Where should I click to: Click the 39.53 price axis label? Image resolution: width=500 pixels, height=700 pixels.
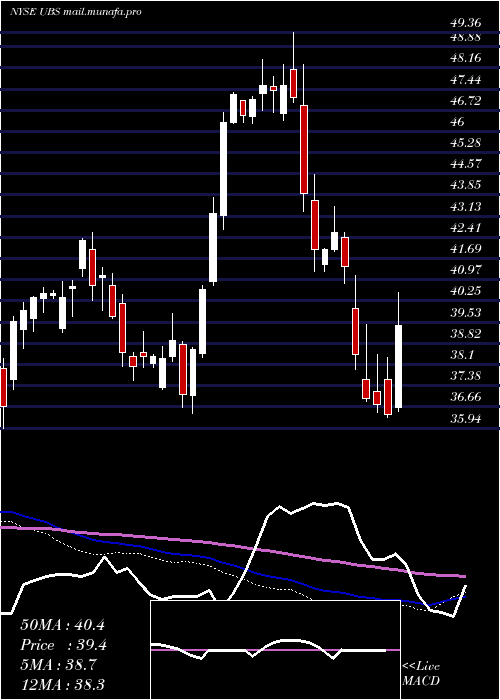[x=466, y=312]
